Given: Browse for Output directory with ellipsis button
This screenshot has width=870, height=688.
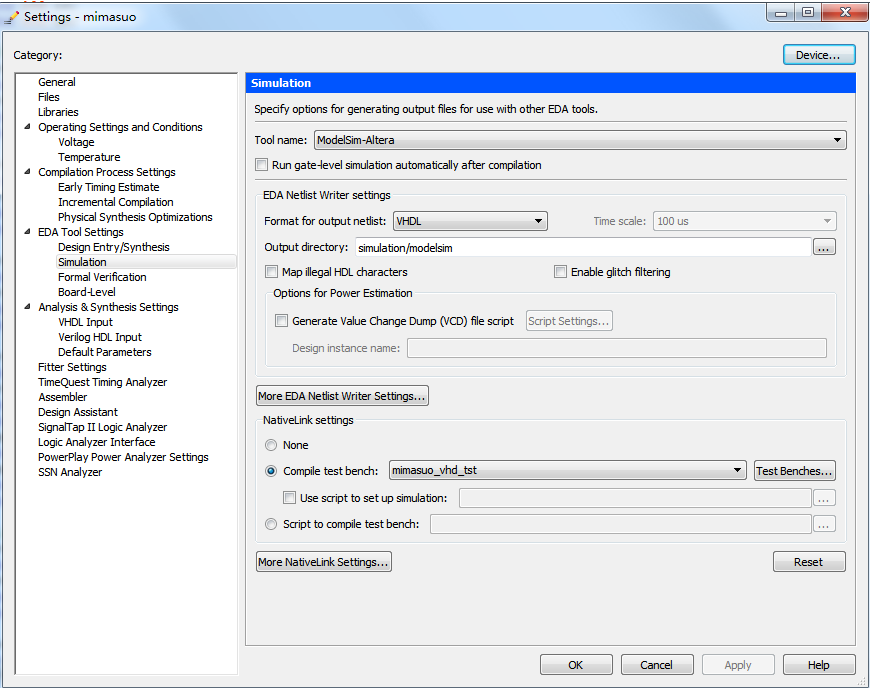Looking at the screenshot, I should coord(824,247).
